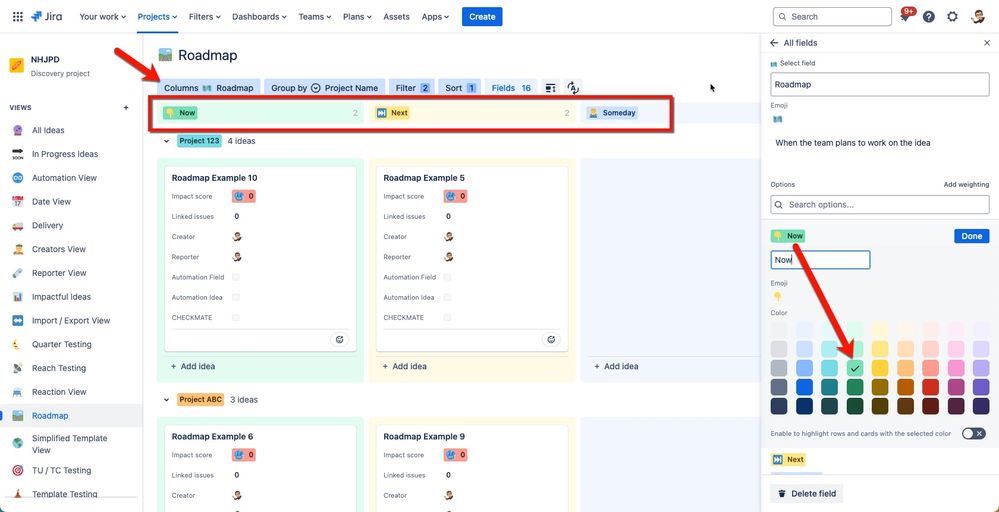This screenshot has height=512, width=999.
Task: Click the view layout settings icon in toolbar
Action: click(552, 88)
